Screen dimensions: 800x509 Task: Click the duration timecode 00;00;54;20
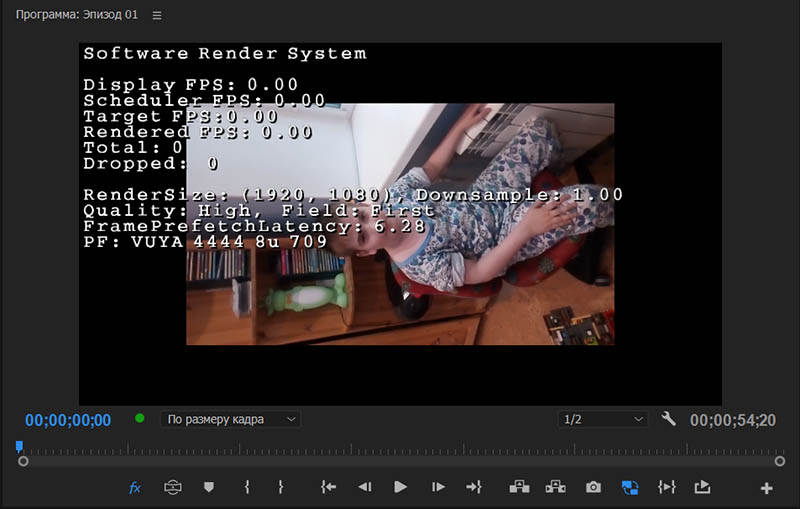point(733,420)
